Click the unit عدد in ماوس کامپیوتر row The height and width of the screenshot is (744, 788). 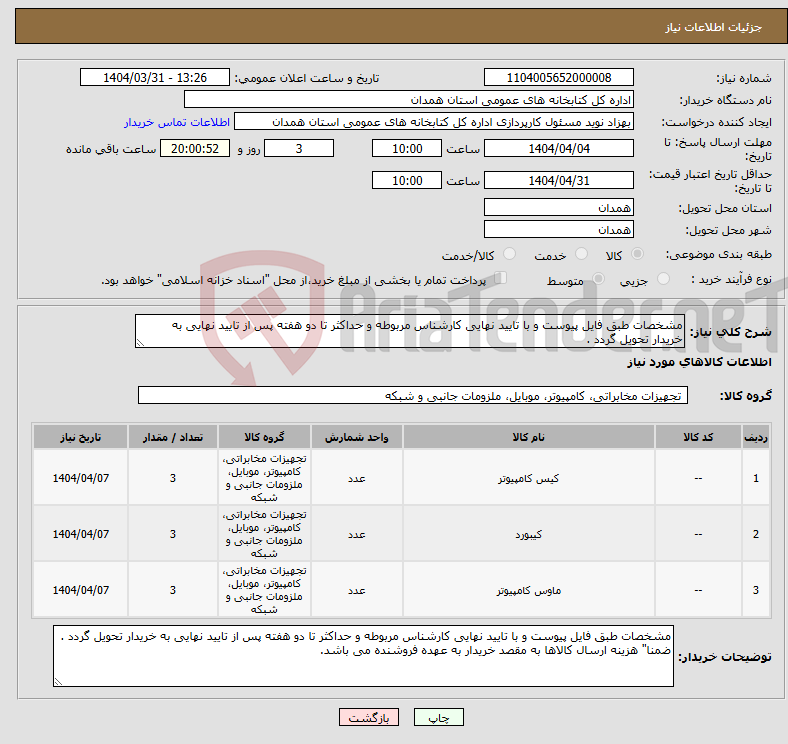point(356,590)
